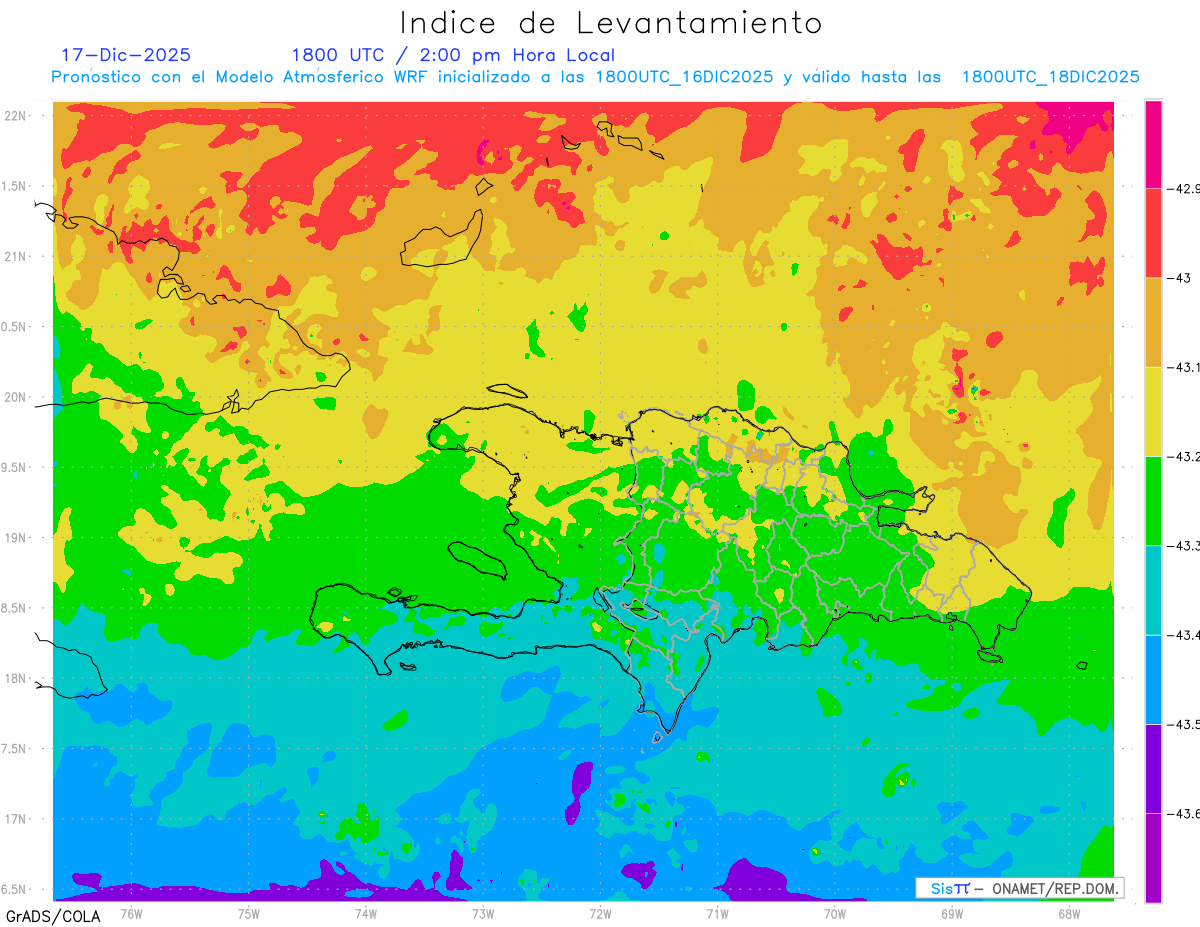
Task: Pick the blue swatch between -43.4 and -43.5
Action: (1153, 679)
